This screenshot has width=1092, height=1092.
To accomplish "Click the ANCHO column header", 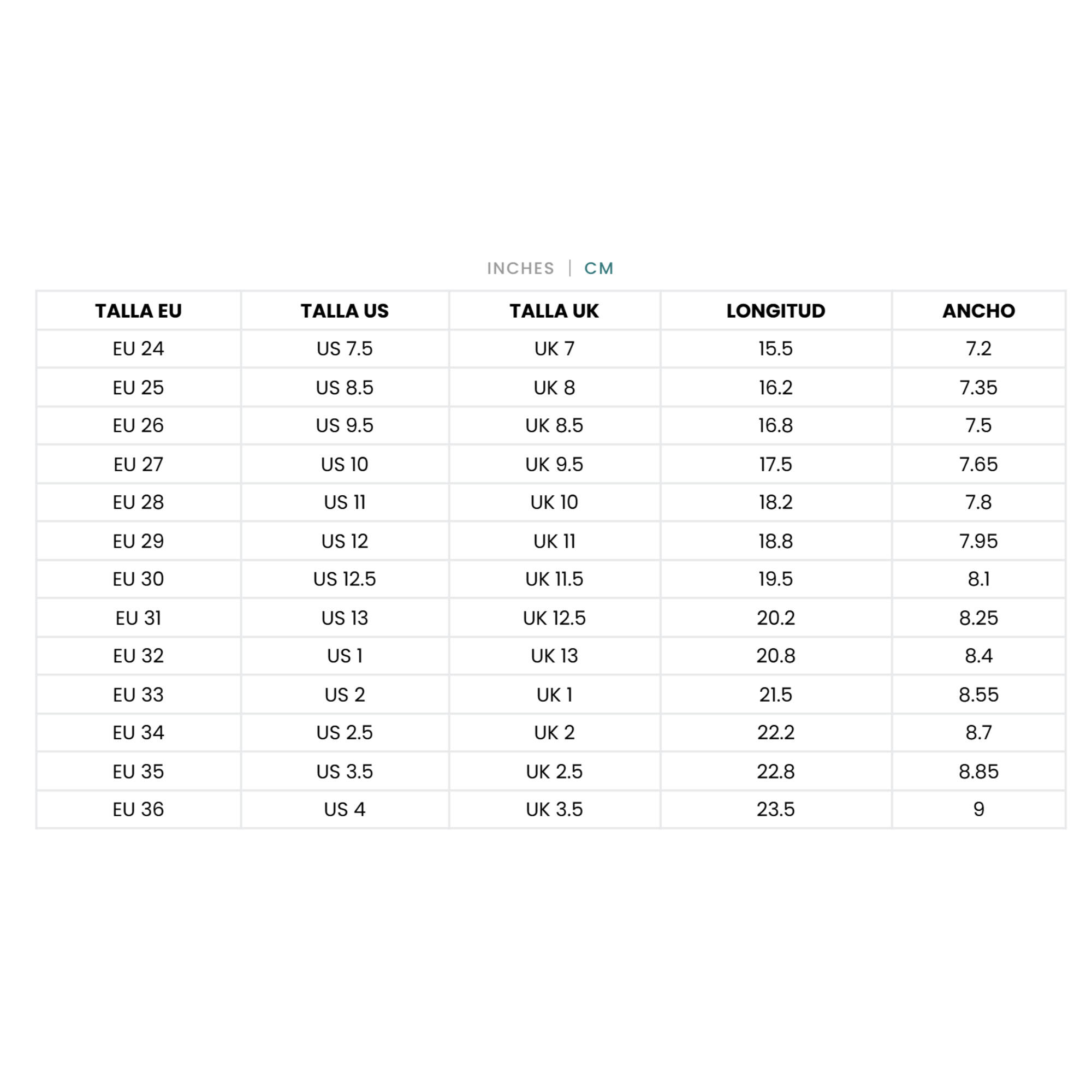I will coord(979,311).
